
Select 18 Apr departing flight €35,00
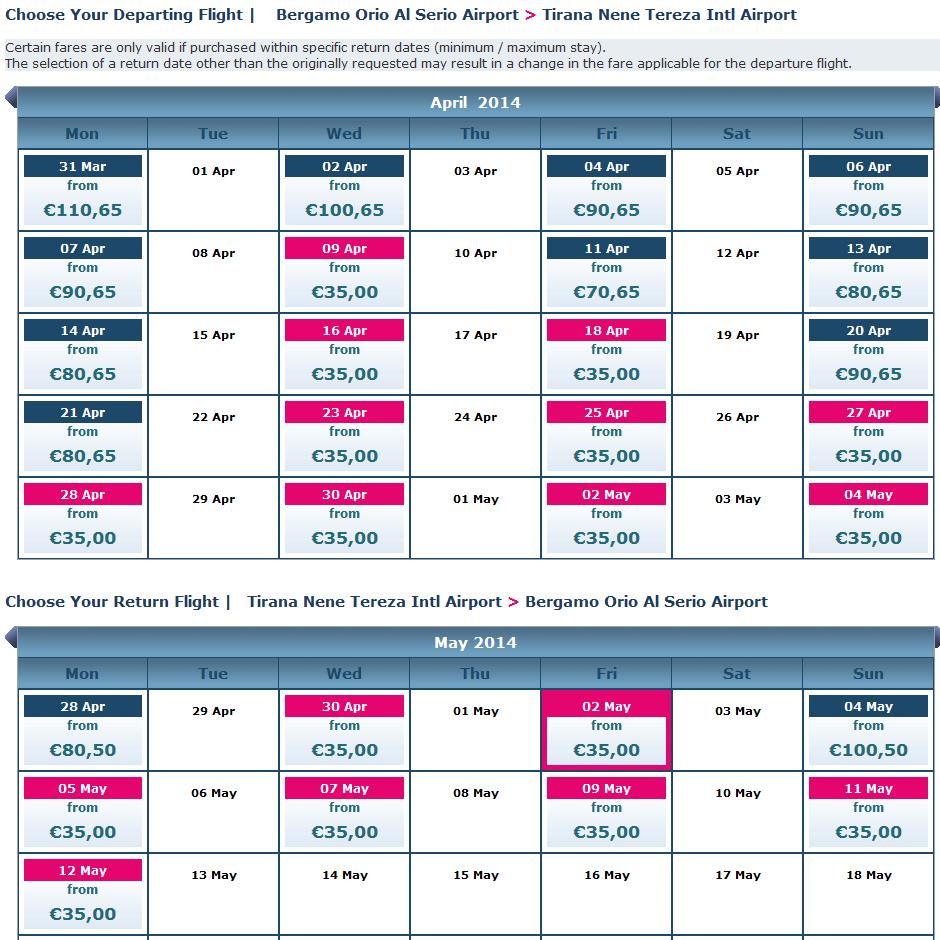[x=606, y=354]
